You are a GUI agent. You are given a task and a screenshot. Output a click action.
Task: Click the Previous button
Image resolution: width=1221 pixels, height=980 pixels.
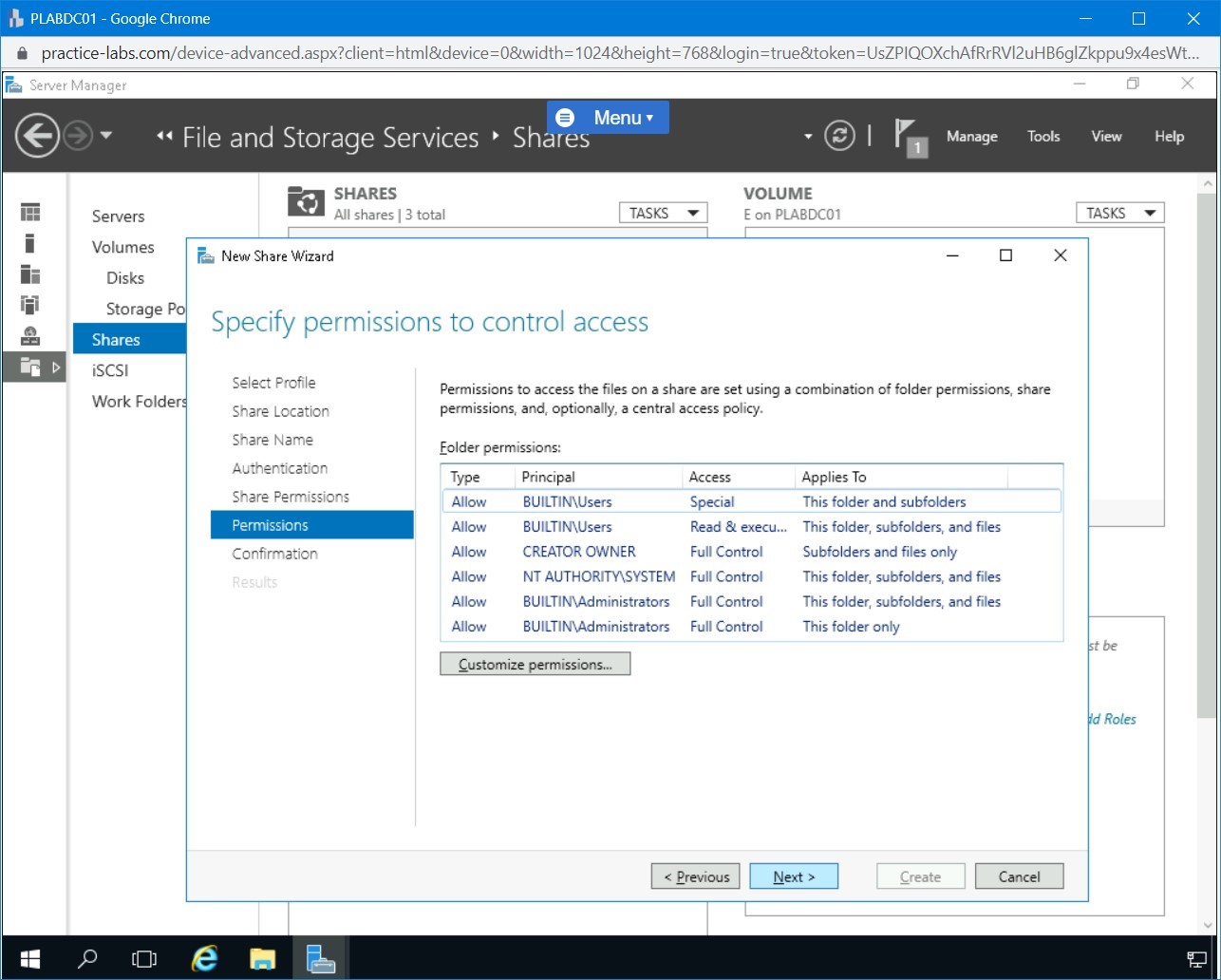coord(696,876)
